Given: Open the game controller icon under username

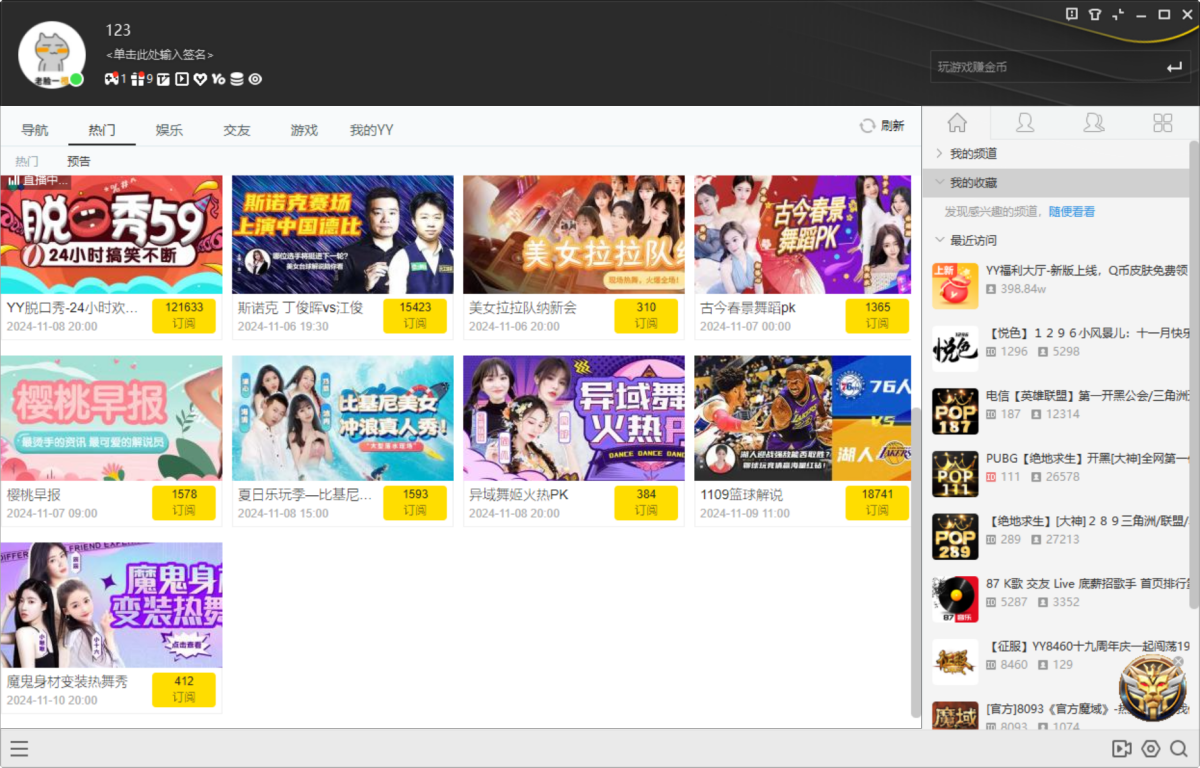Looking at the screenshot, I should click(x=111, y=79).
